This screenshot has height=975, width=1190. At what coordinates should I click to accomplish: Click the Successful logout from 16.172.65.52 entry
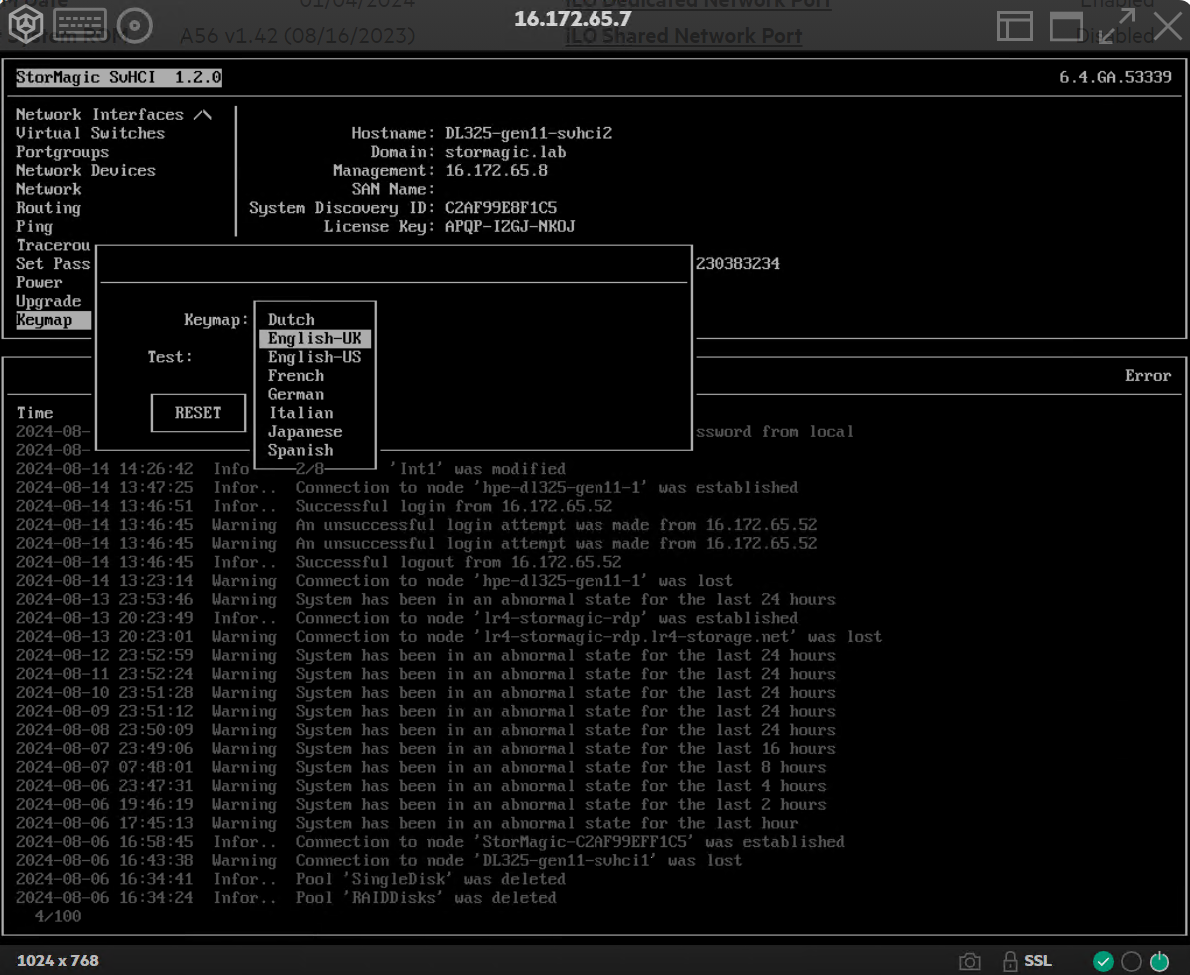(x=458, y=562)
